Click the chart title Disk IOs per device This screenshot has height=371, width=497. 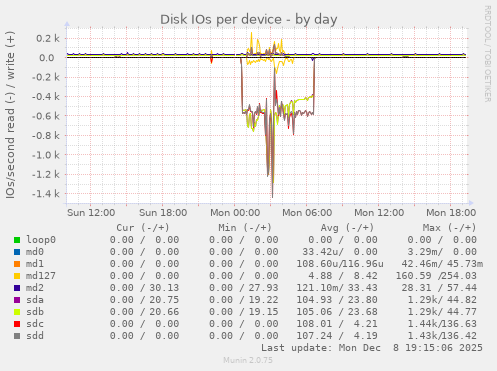(x=248, y=19)
